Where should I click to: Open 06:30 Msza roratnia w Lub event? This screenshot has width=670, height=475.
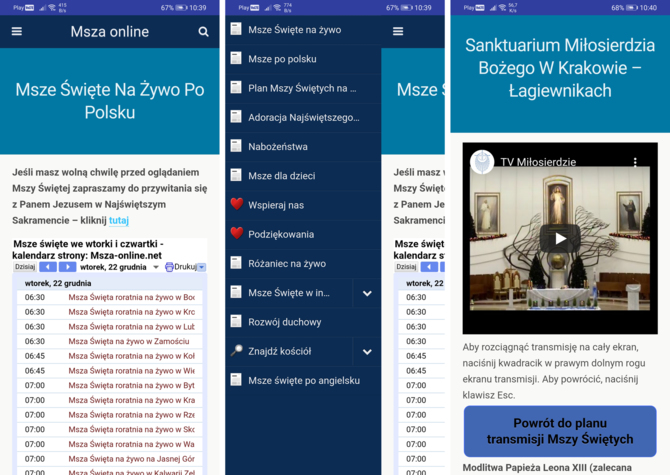pyautogui.click(x=110, y=327)
